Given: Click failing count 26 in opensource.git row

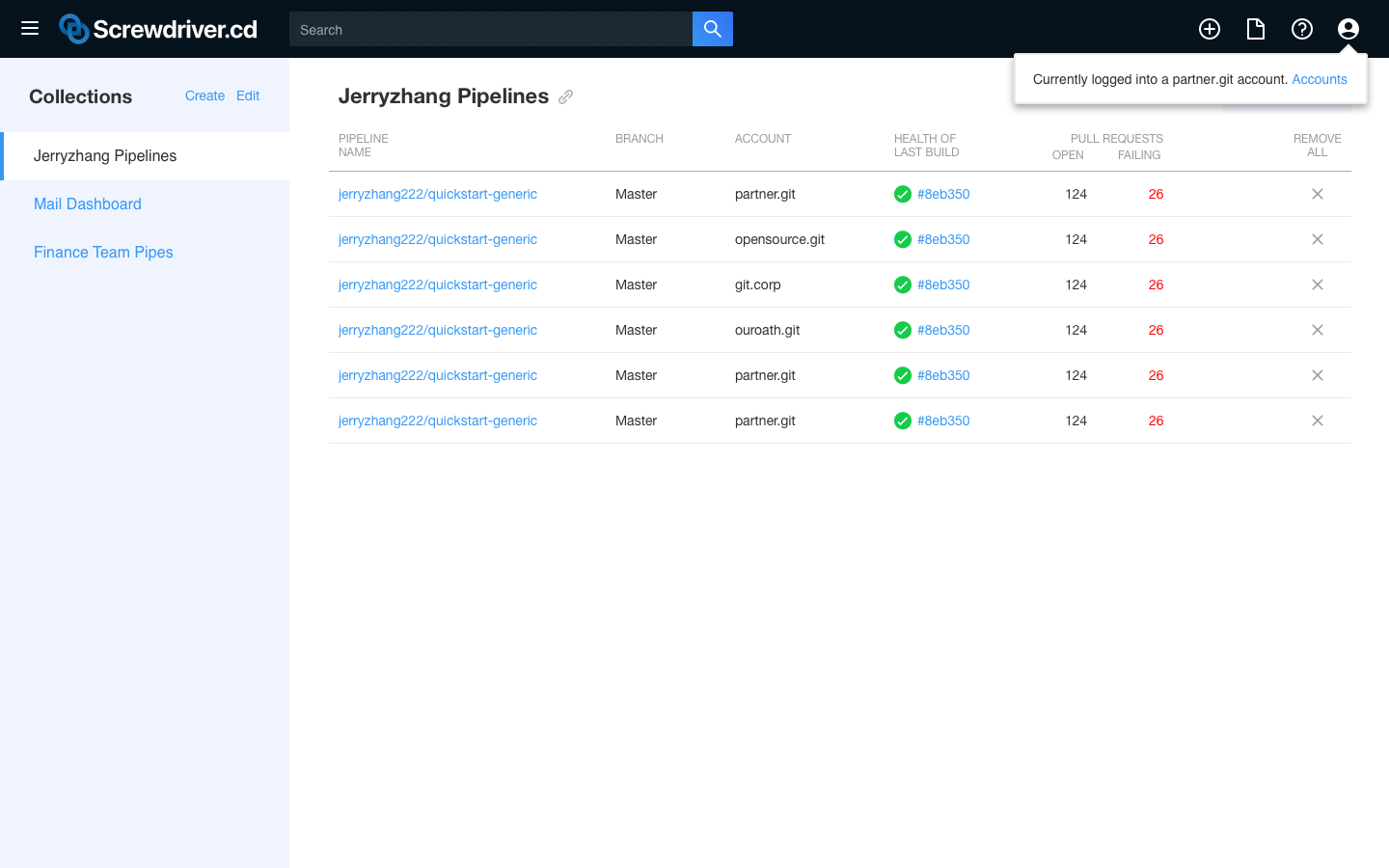Looking at the screenshot, I should [x=1156, y=239].
